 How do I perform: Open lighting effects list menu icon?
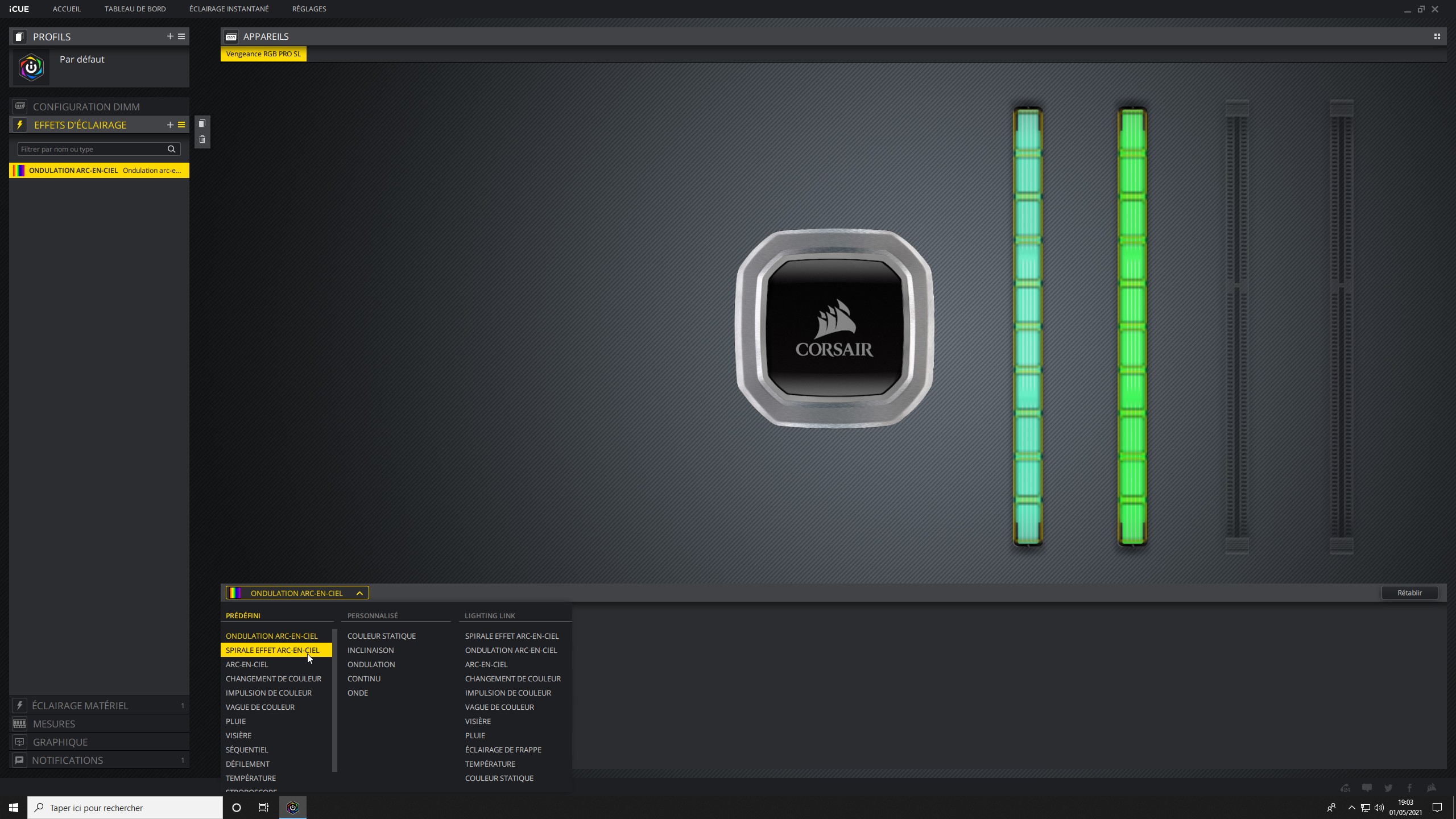[x=181, y=125]
